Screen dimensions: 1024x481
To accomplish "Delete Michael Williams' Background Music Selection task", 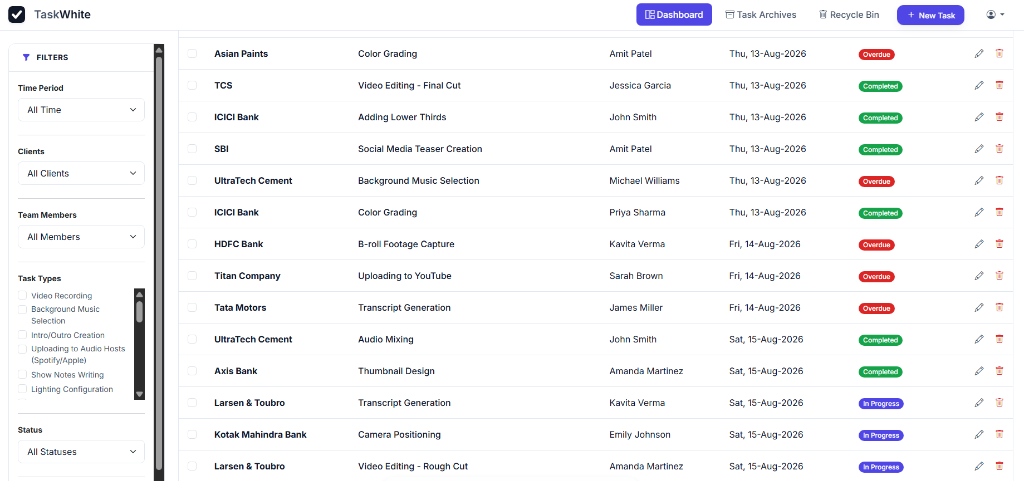I will pos(999,180).
